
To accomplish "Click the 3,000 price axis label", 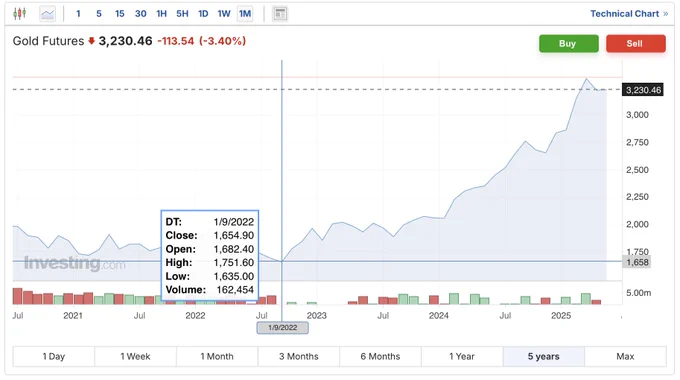I will (x=637, y=115).
